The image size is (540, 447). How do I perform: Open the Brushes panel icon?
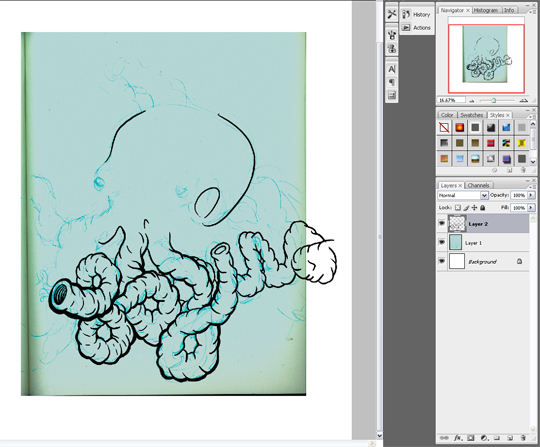click(392, 35)
